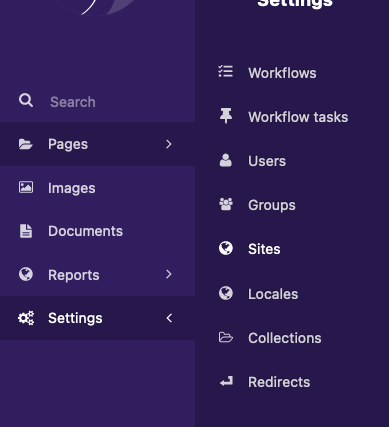Screen dimensions: 389x427
Task: Click the Locales globe icon
Action: (x=226, y=293)
